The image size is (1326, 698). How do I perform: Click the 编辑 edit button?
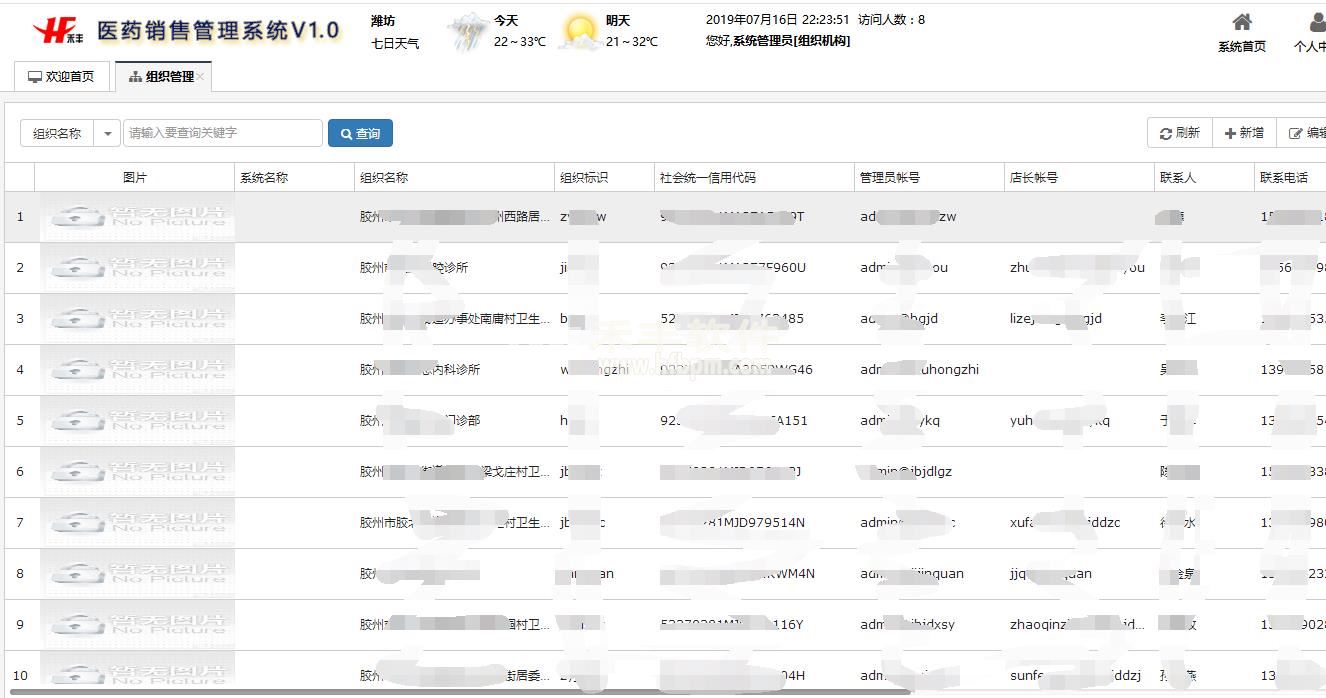(1305, 133)
